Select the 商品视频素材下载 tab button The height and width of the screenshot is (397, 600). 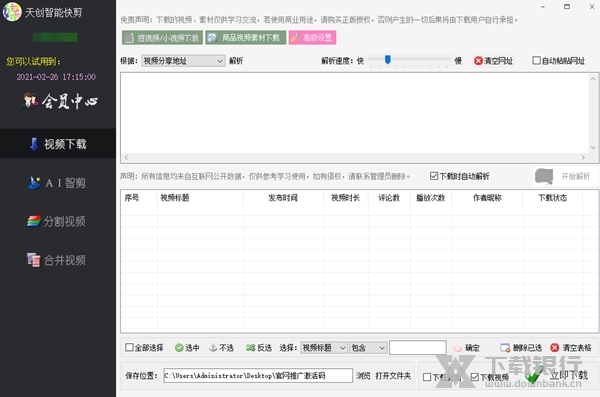(x=245, y=38)
